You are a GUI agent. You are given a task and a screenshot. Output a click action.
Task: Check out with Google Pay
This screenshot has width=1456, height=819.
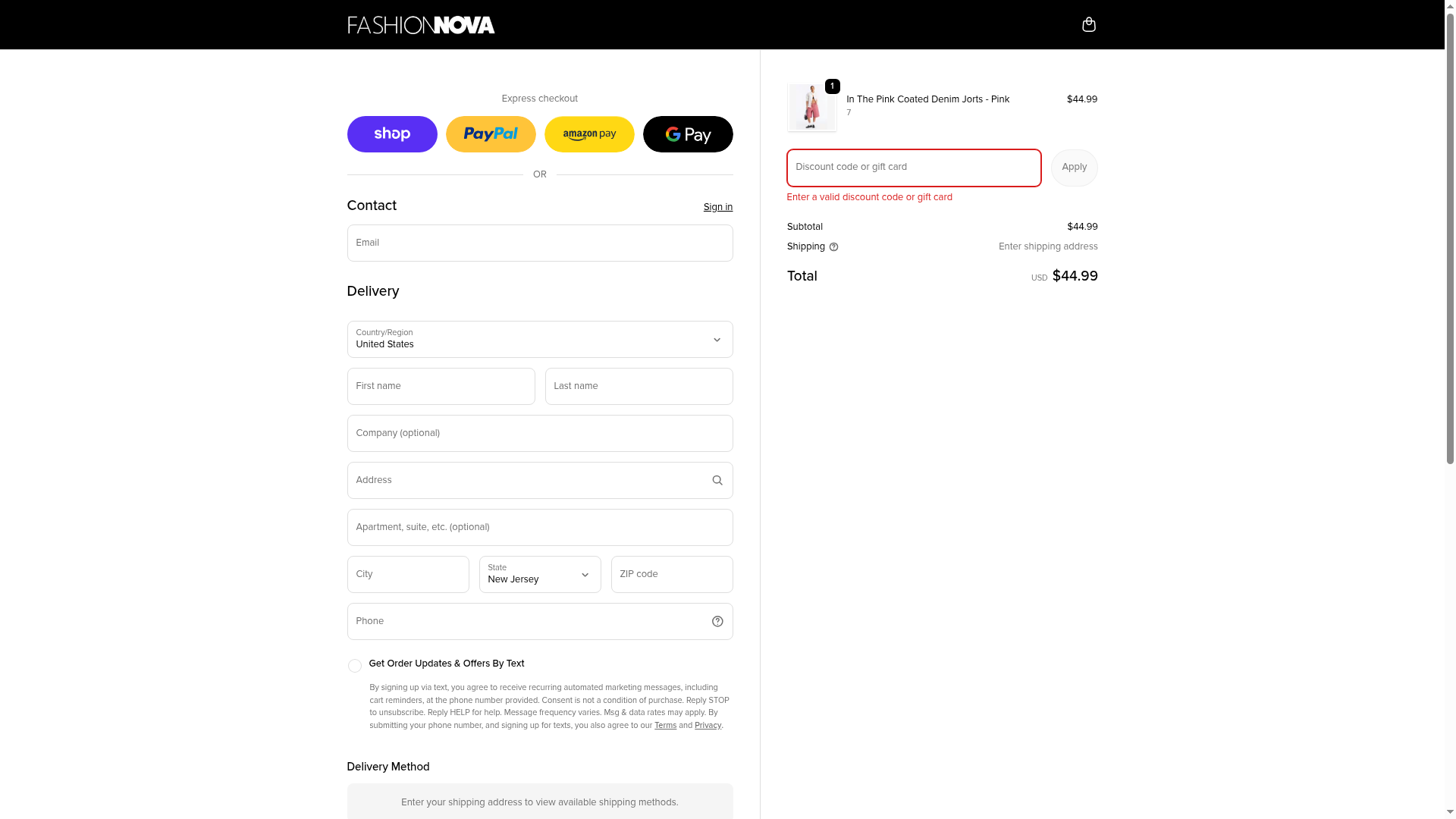[688, 134]
